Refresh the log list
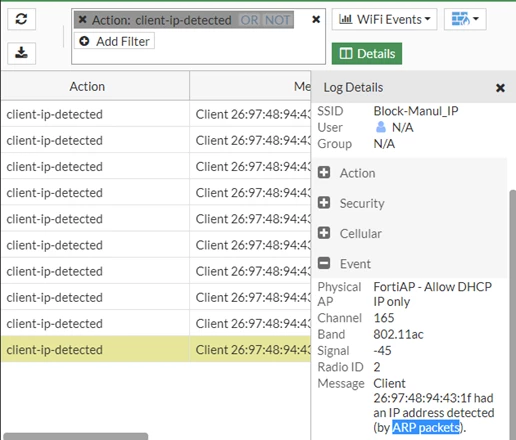Viewport: 516px width, 440px height. coord(21,19)
